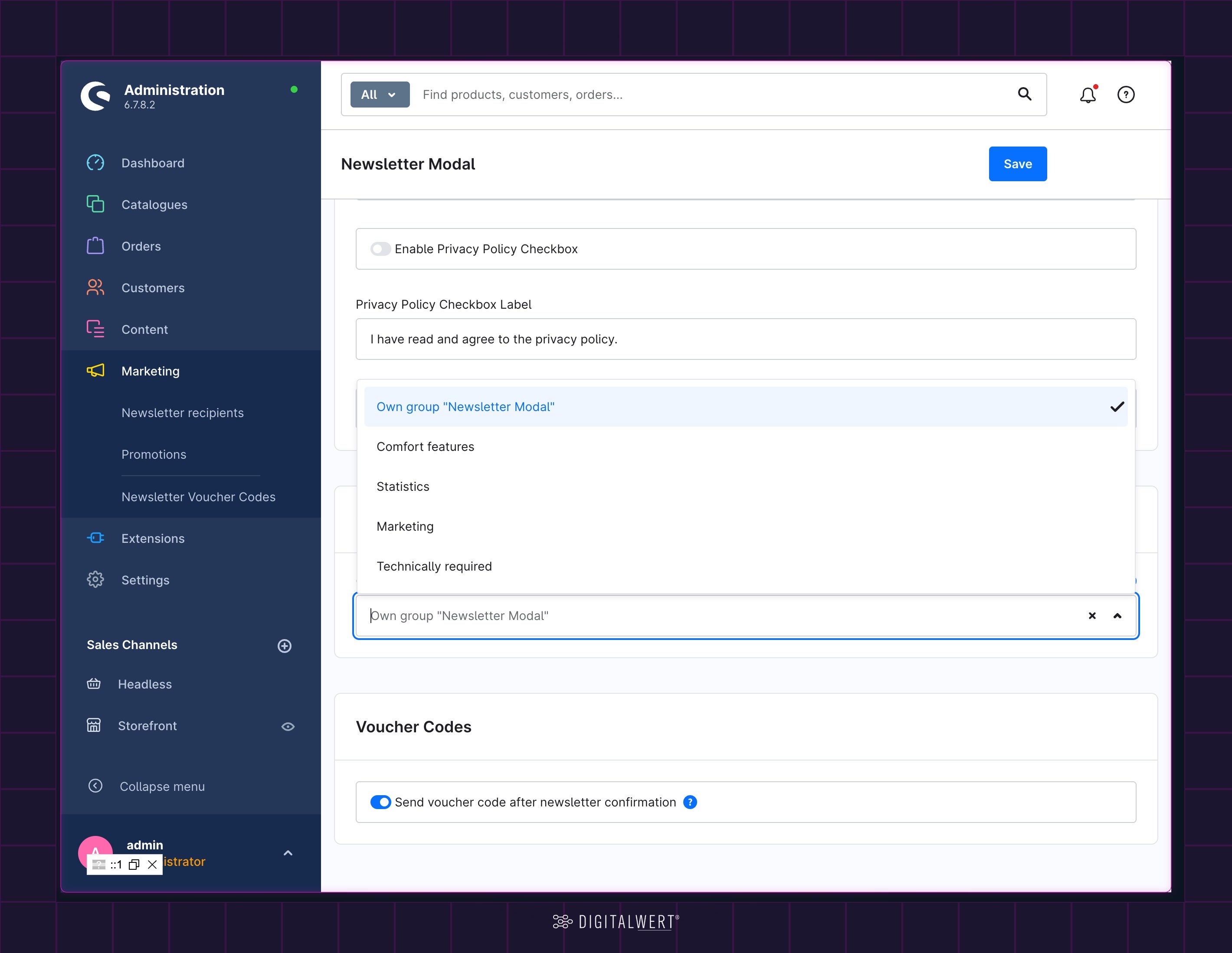Open Settings section label

[x=145, y=580]
